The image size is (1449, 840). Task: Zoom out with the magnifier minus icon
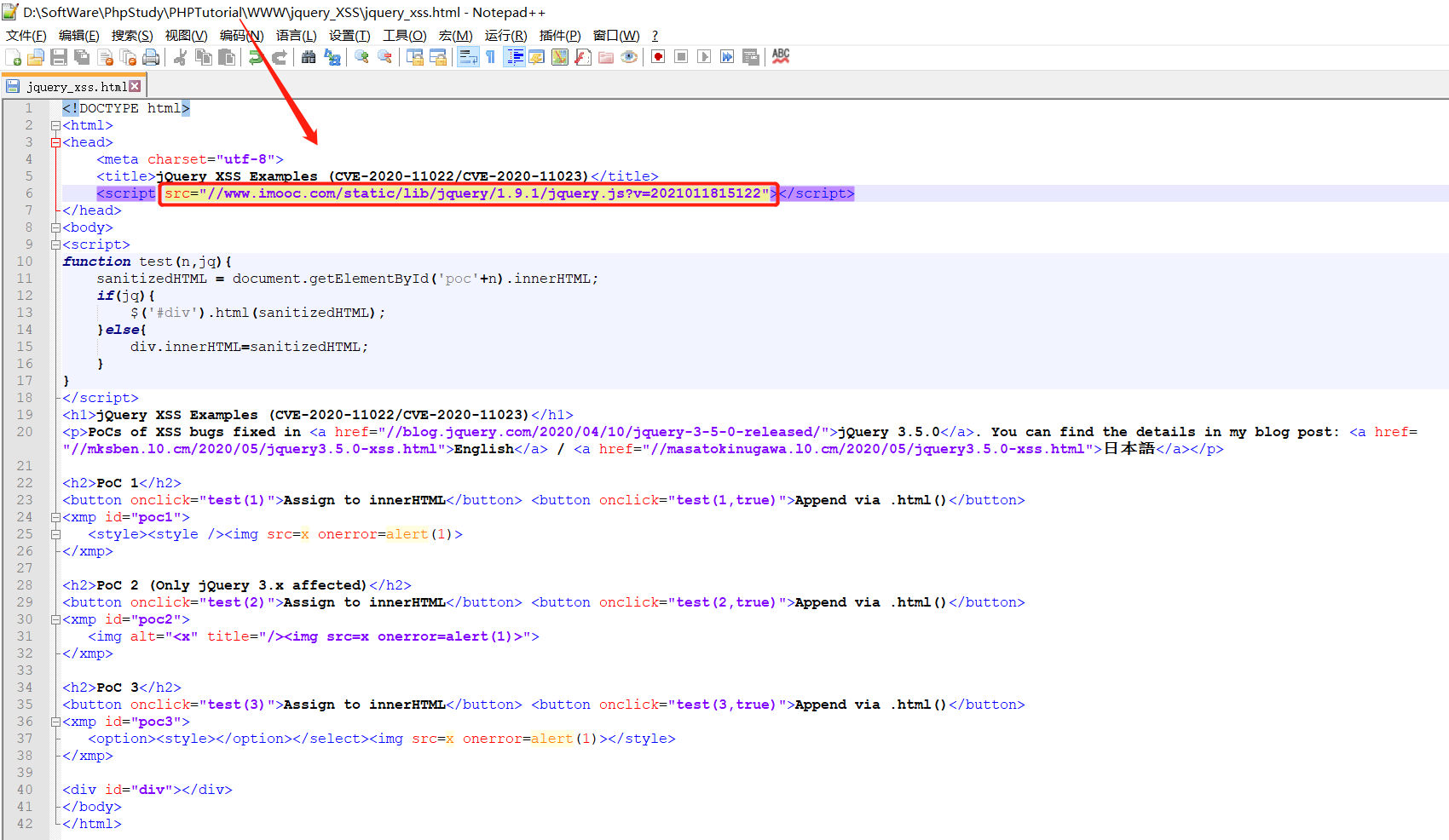[x=385, y=57]
